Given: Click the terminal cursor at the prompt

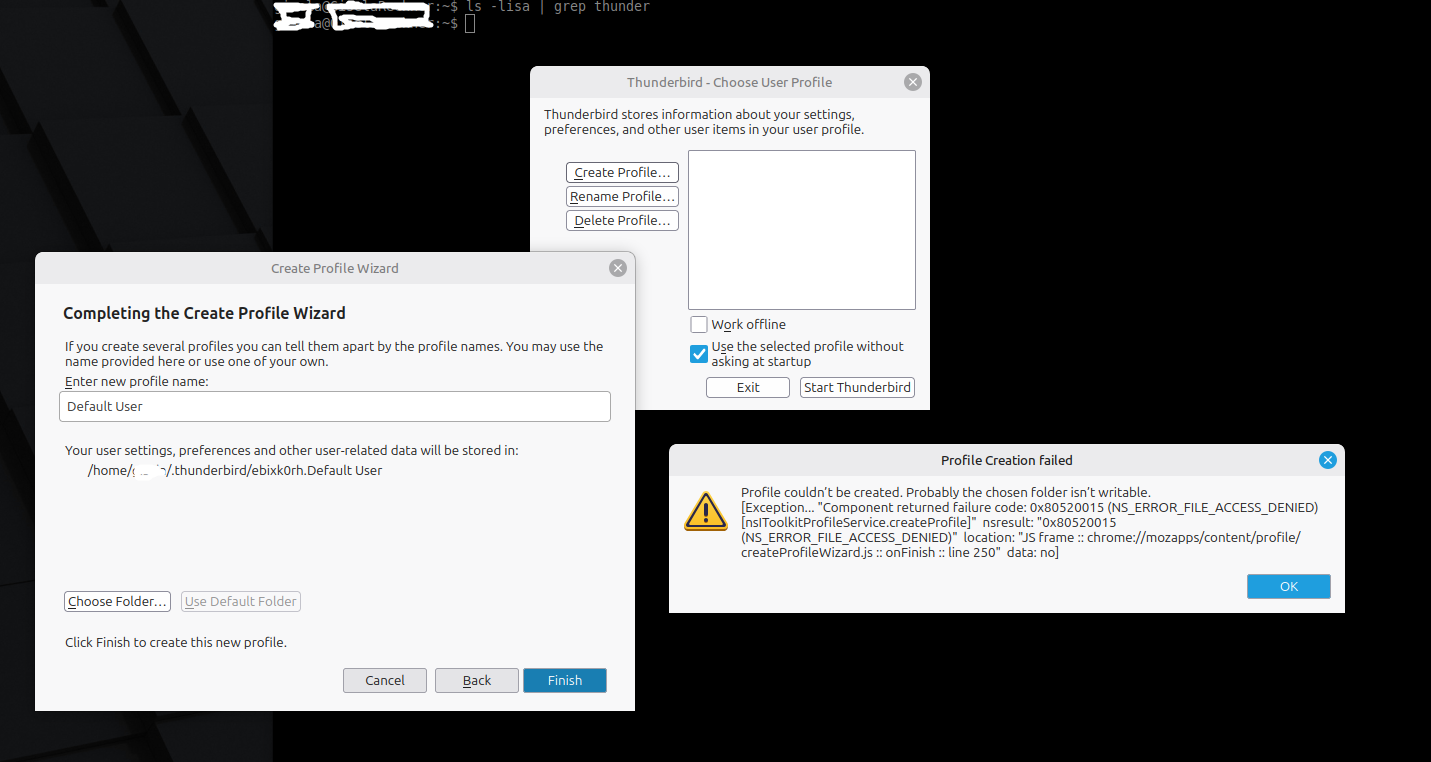Looking at the screenshot, I should point(470,23).
